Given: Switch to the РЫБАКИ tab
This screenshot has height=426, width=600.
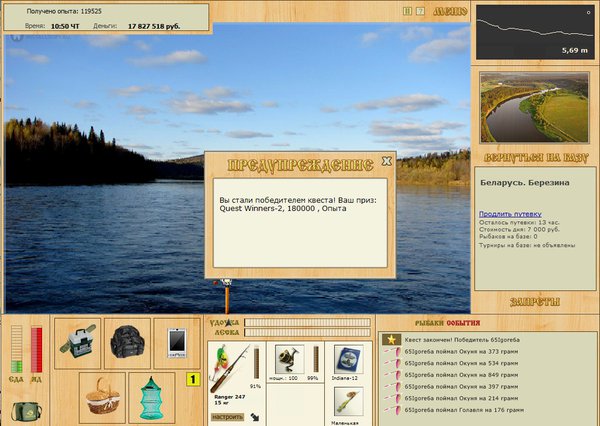Looking at the screenshot, I should pos(429,323).
